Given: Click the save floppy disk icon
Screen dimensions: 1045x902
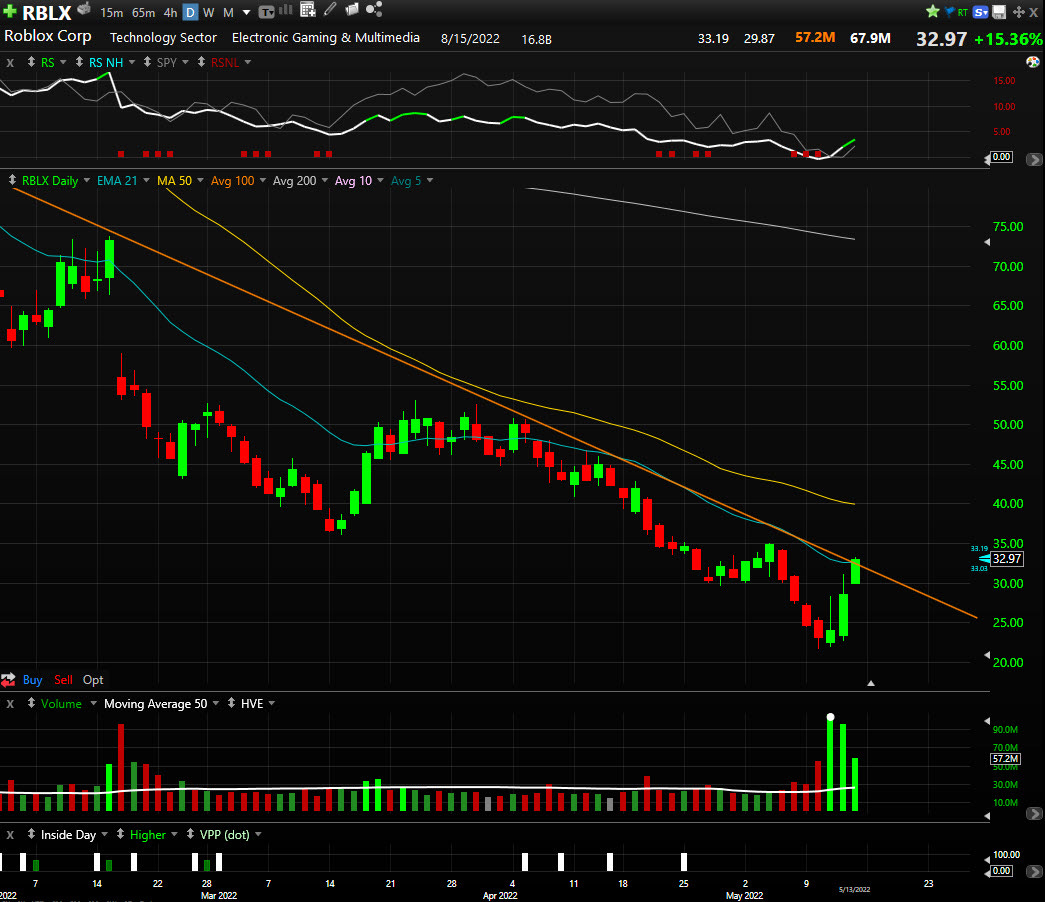Looking at the screenshot, I should tap(999, 12).
